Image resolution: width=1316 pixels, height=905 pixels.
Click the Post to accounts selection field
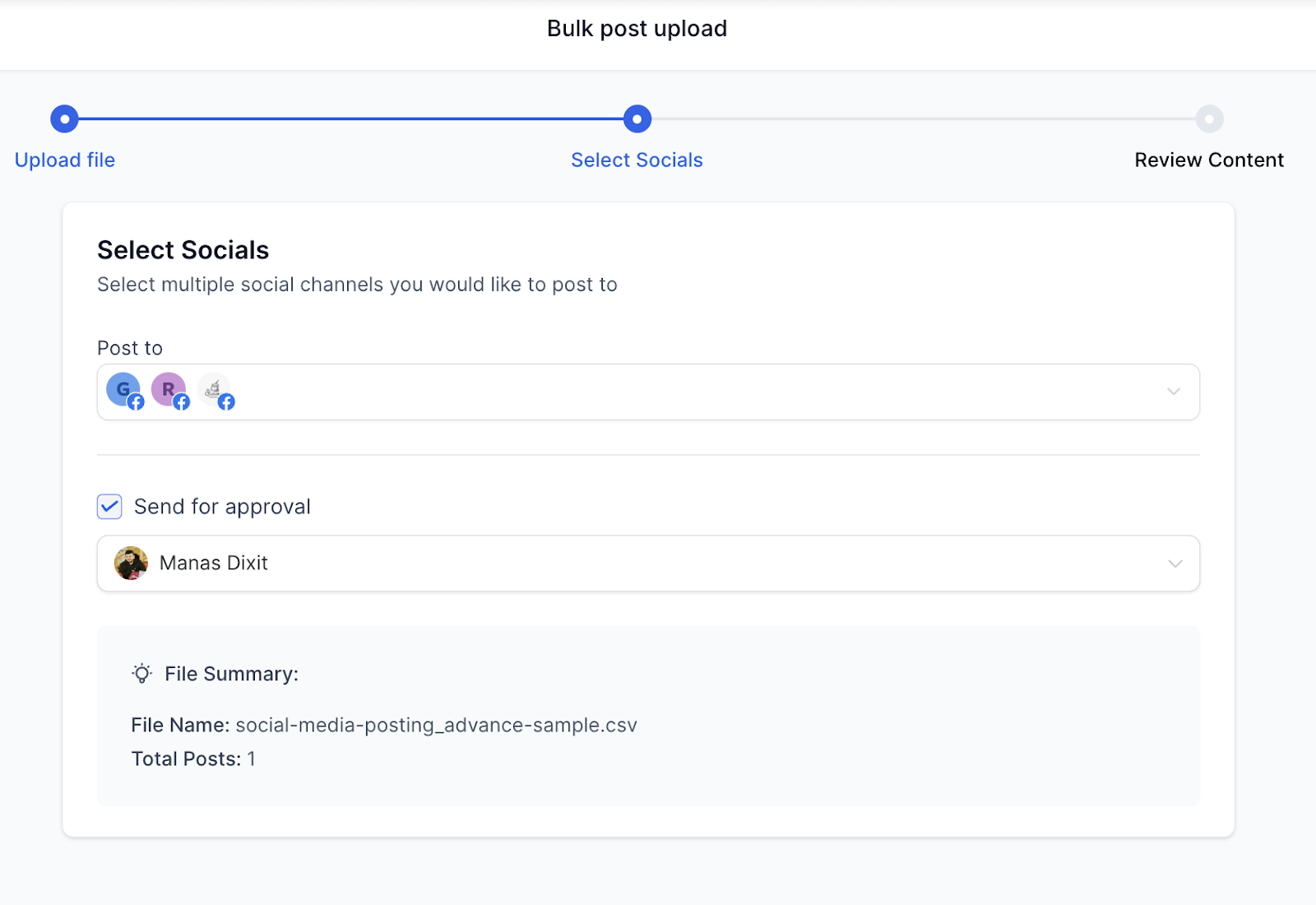(x=648, y=392)
